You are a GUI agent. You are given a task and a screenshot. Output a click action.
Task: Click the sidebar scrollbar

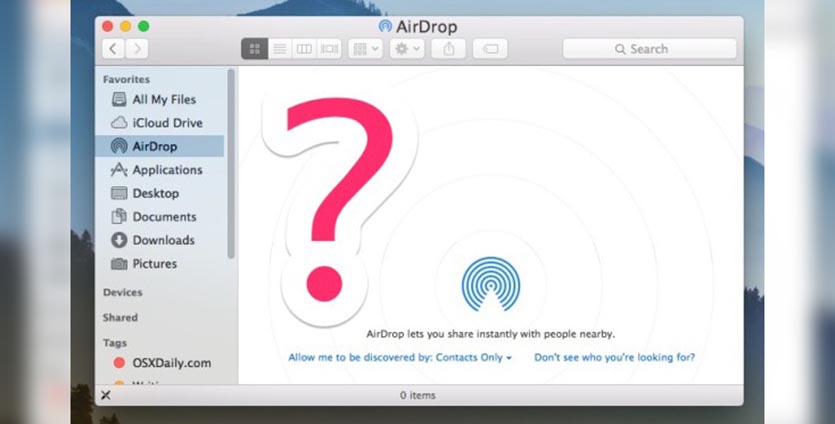[x=231, y=164]
